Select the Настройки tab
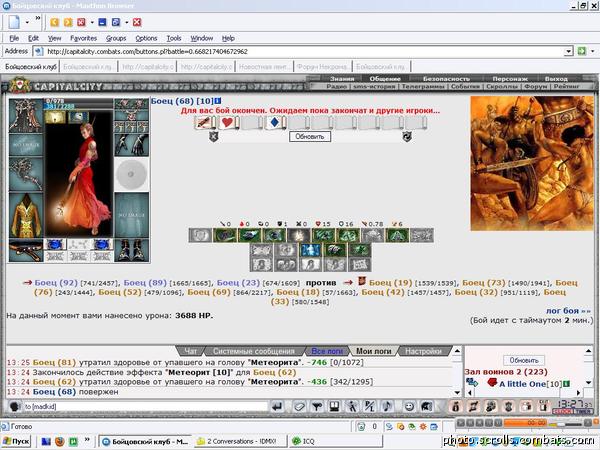This screenshot has height=450, width=600. [423, 351]
